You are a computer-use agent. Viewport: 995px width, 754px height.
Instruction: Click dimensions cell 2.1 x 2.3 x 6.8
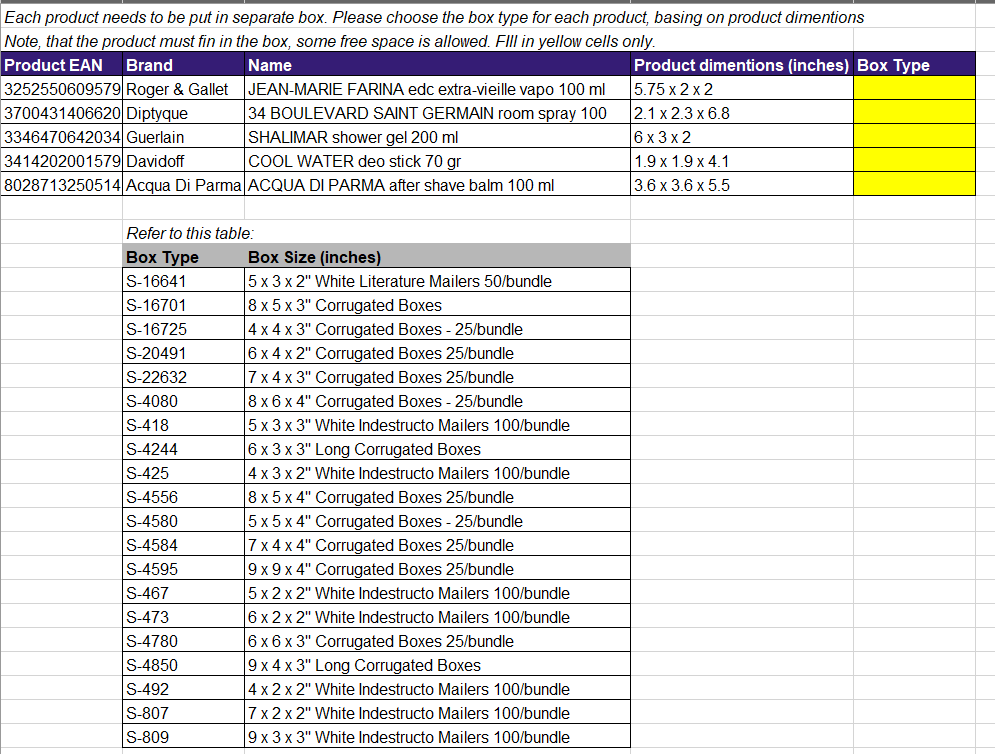(742, 112)
